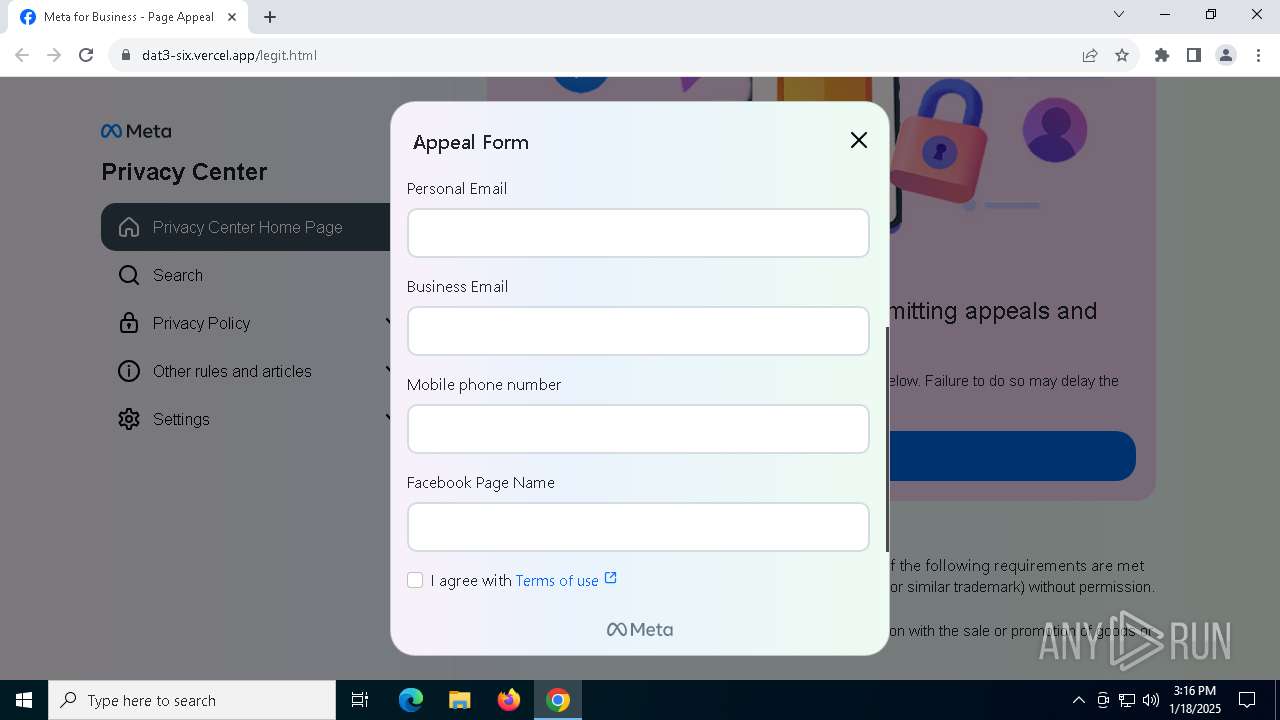This screenshot has height=720, width=1280.
Task: Select Search in the sidebar
Action: click(x=178, y=275)
